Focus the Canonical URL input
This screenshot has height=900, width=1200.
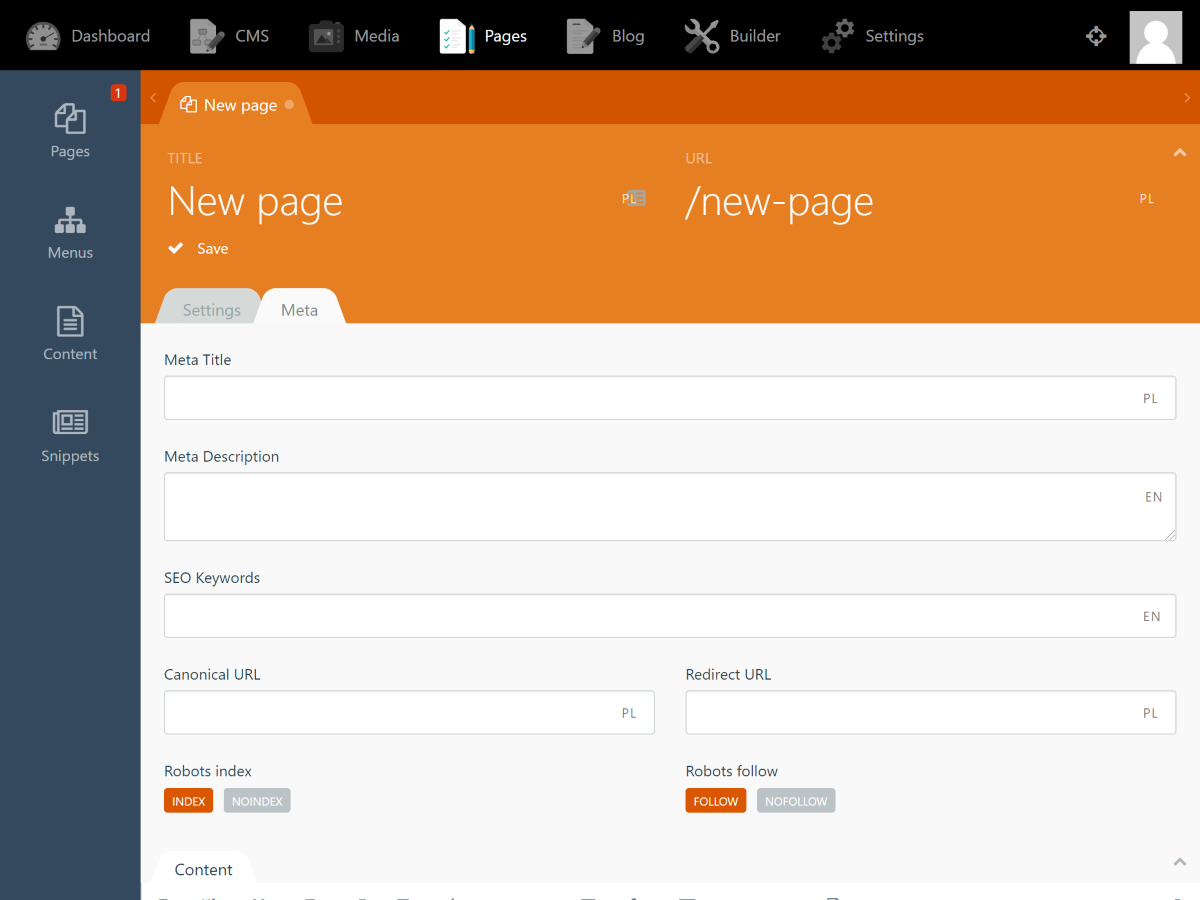tap(409, 712)
